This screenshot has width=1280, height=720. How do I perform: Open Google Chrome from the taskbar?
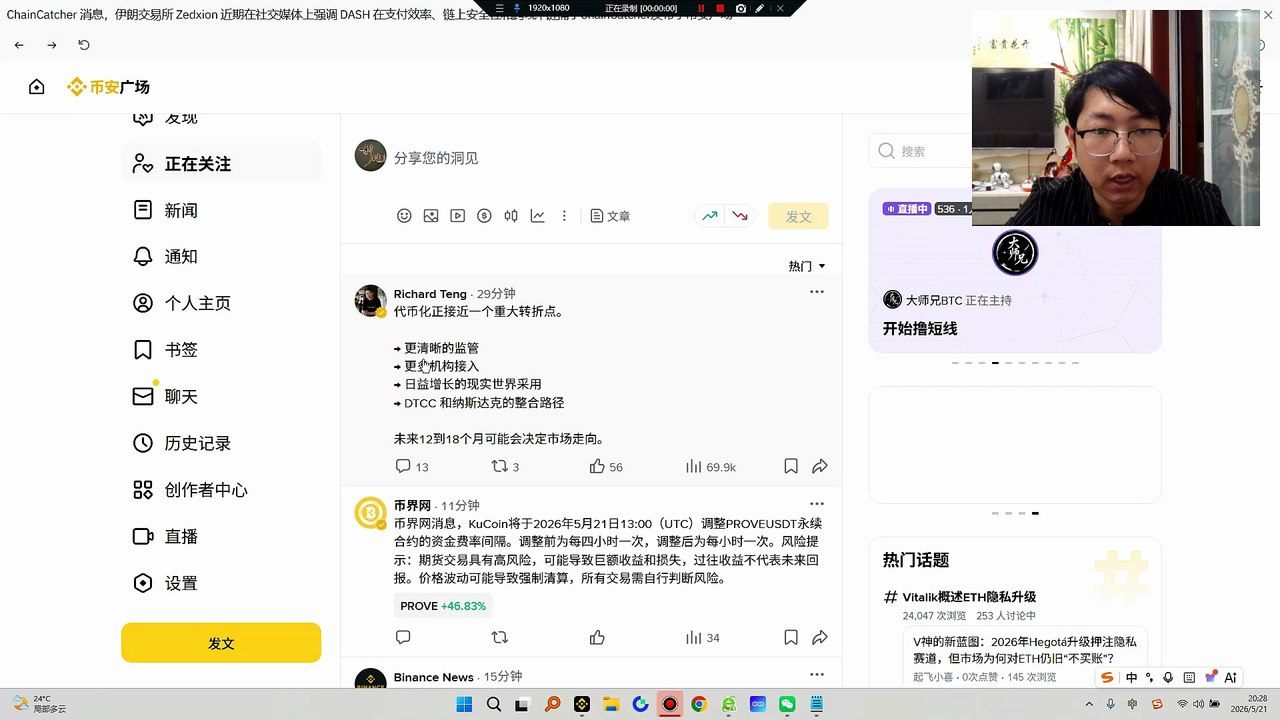[699, 705]
